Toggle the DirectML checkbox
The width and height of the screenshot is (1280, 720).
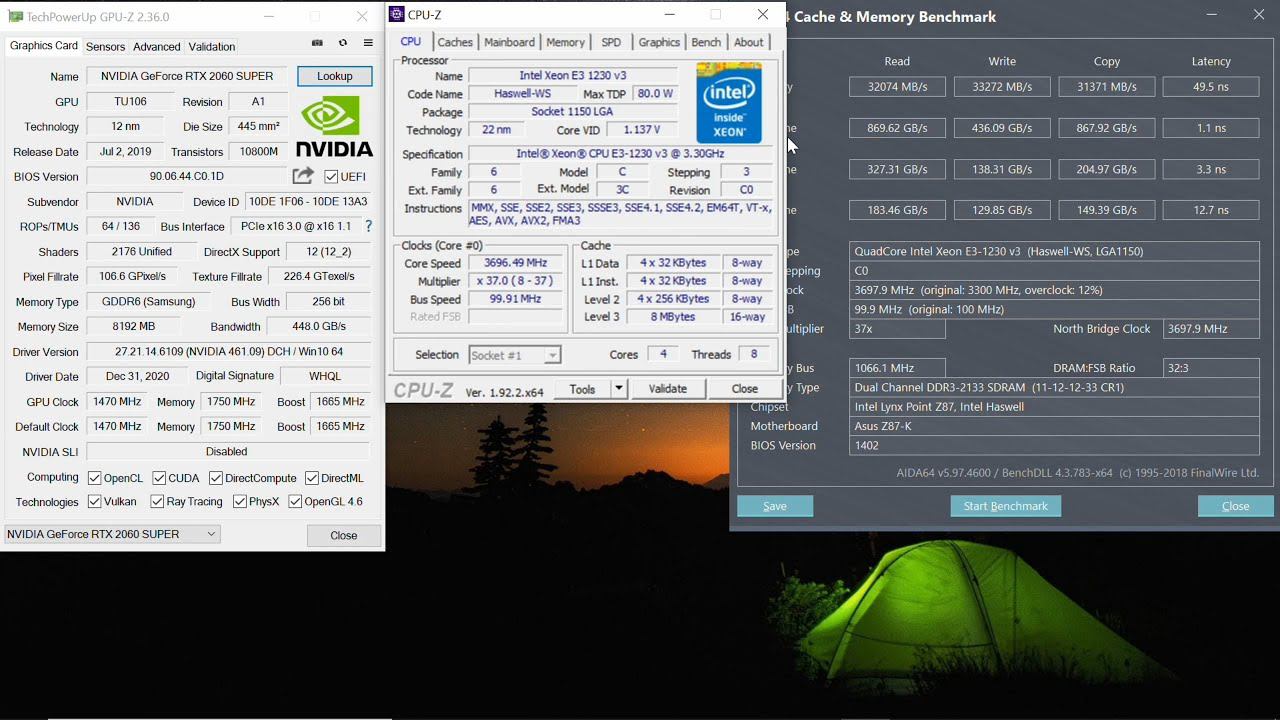[312, 478]
